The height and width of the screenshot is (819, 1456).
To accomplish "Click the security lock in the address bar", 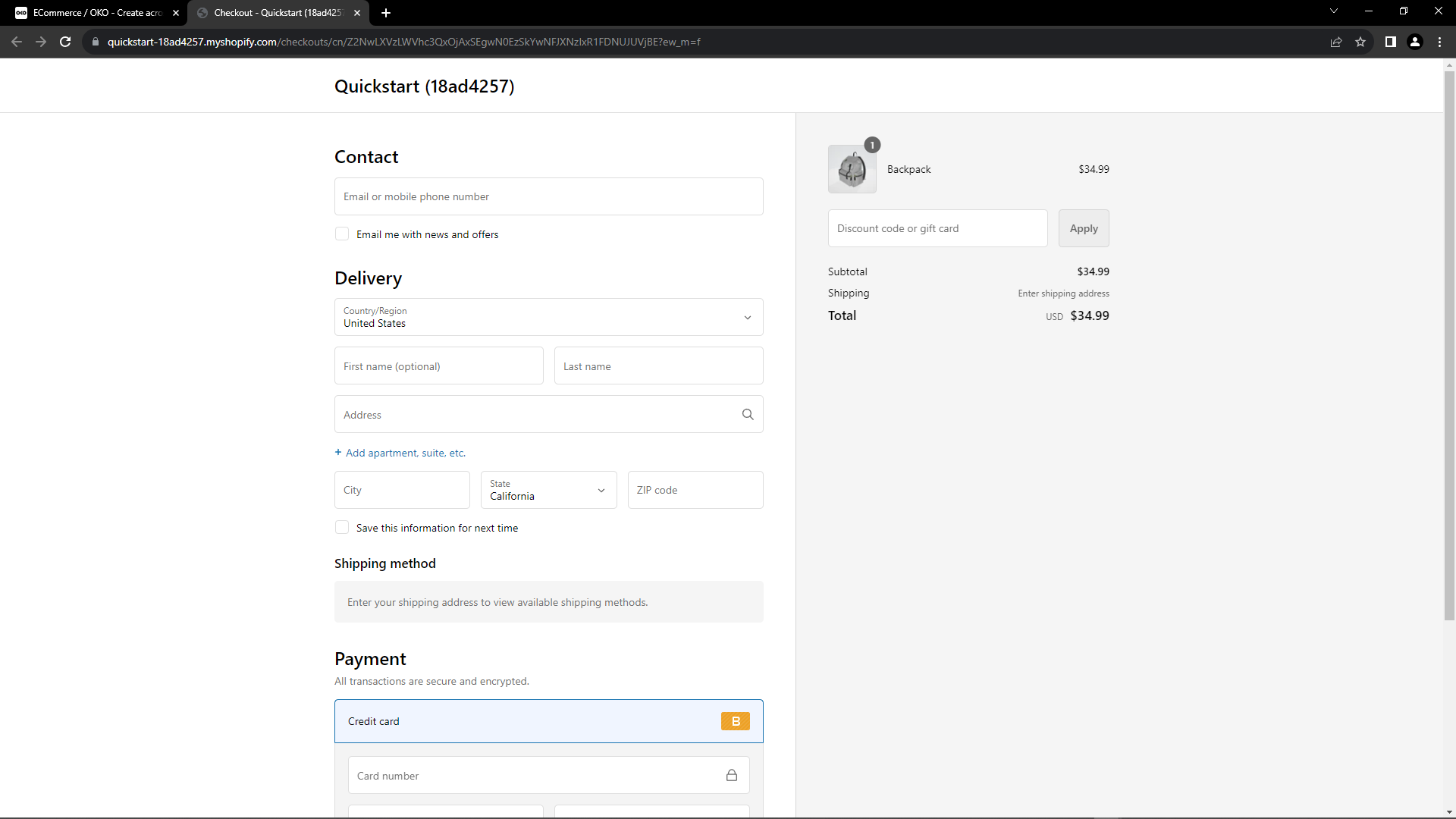I will 96,42.
